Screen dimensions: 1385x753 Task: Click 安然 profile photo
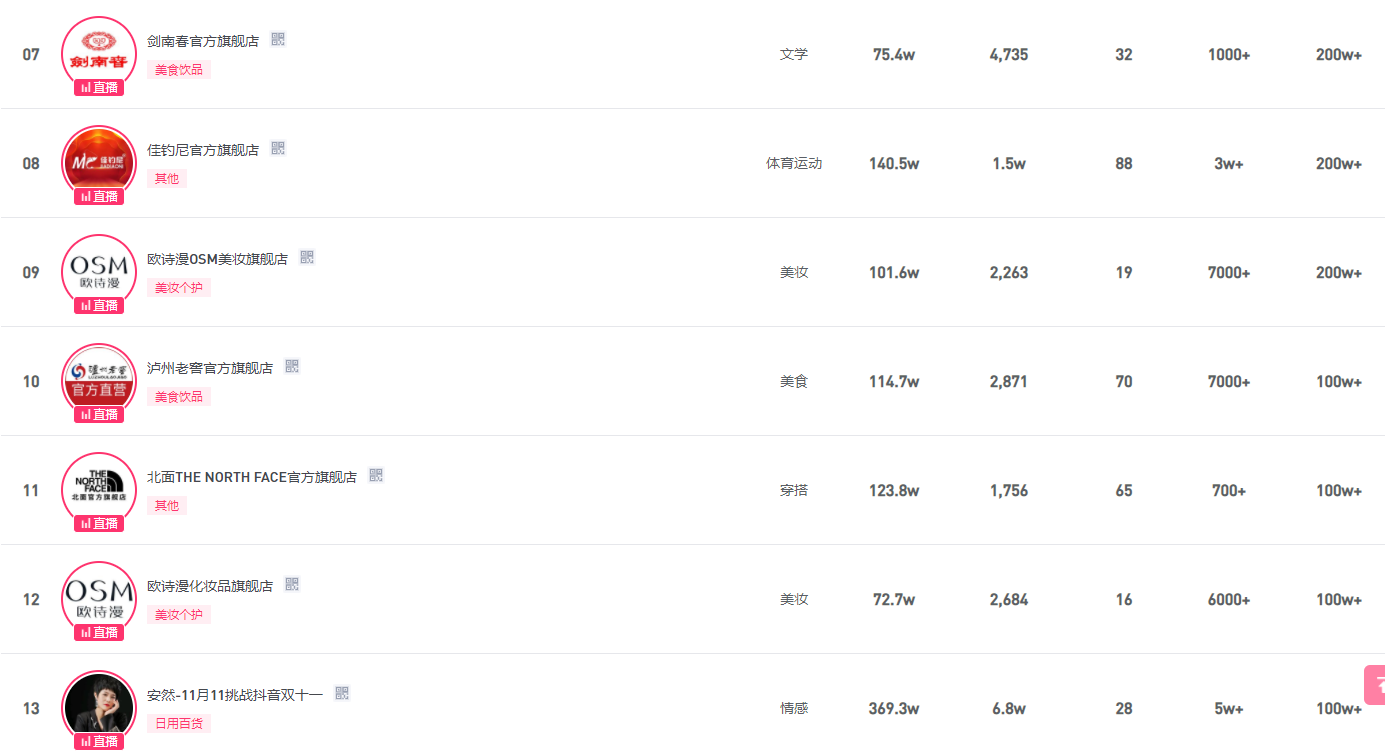[x=98, y=703]
